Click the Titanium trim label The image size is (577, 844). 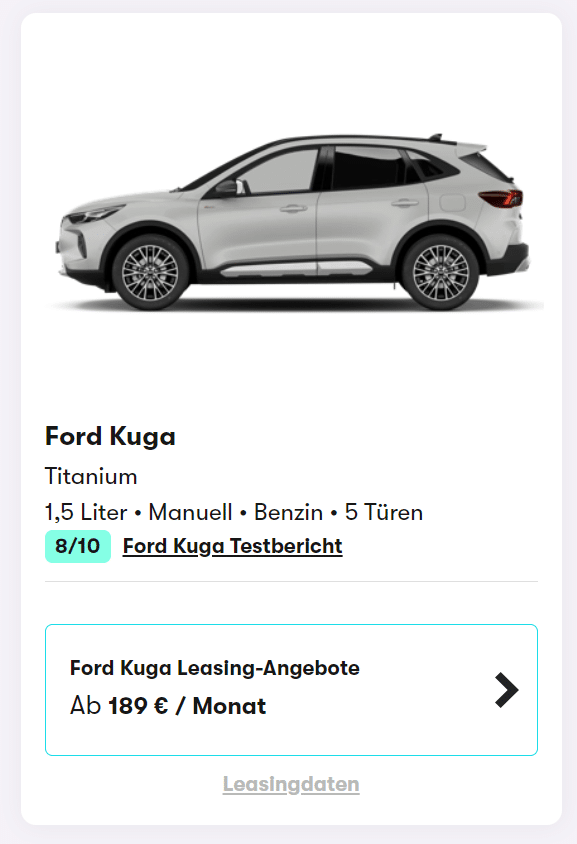[x=91, y=476]
